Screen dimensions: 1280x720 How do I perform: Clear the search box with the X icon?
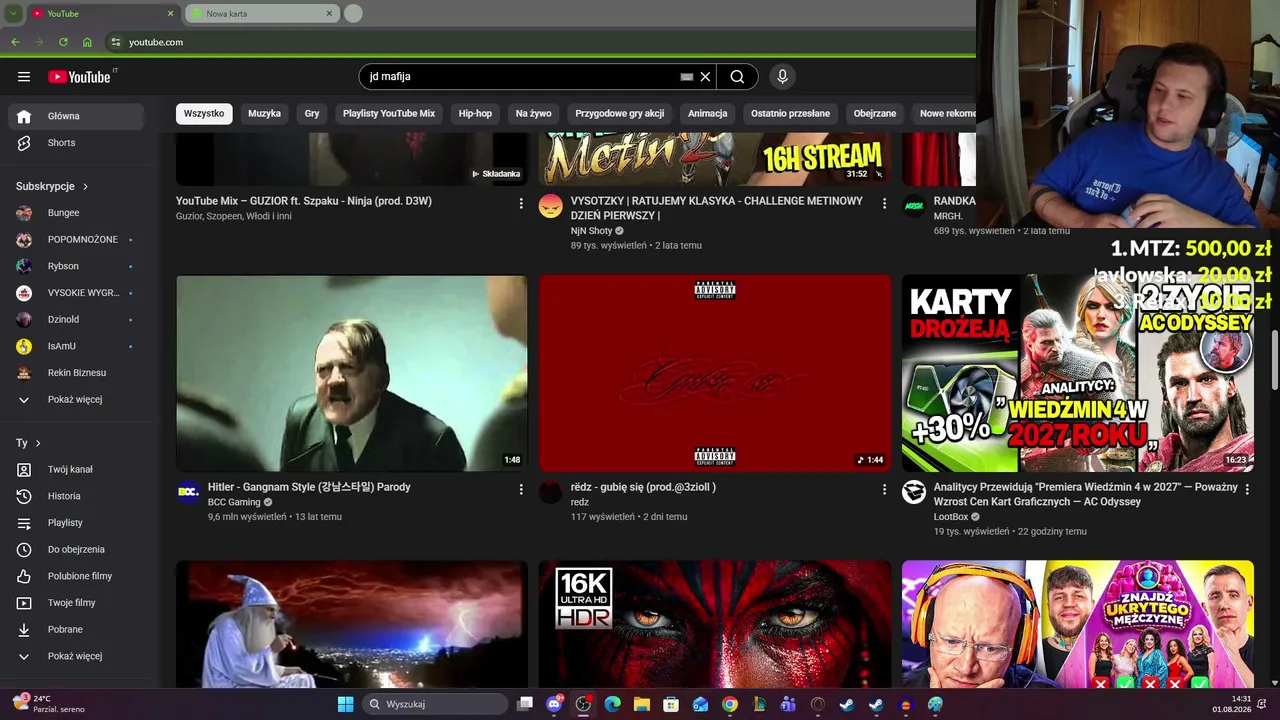coord(705,77)
